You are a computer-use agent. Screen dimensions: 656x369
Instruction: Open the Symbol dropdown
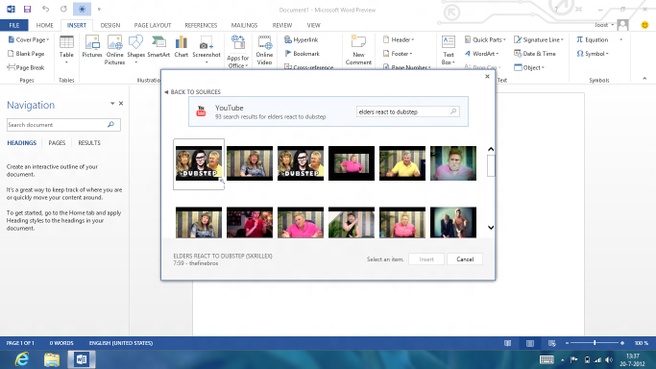pos(592,54)
